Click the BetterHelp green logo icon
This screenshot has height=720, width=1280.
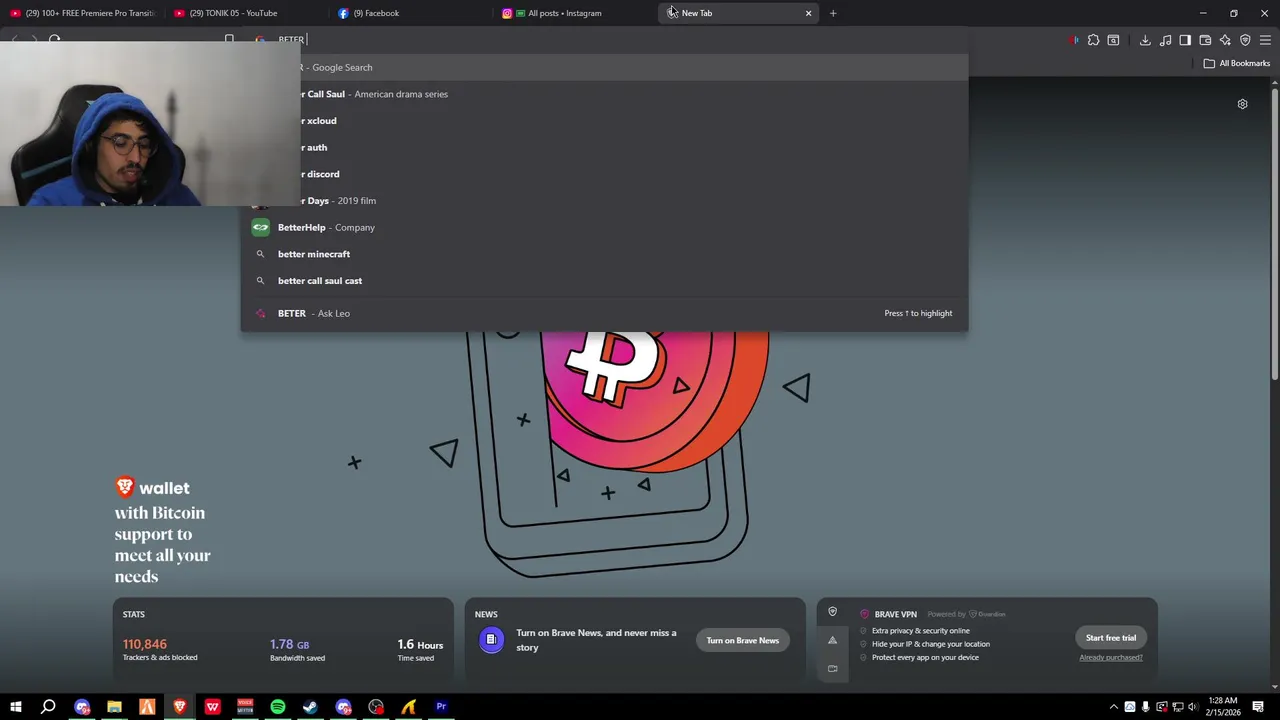260,227
